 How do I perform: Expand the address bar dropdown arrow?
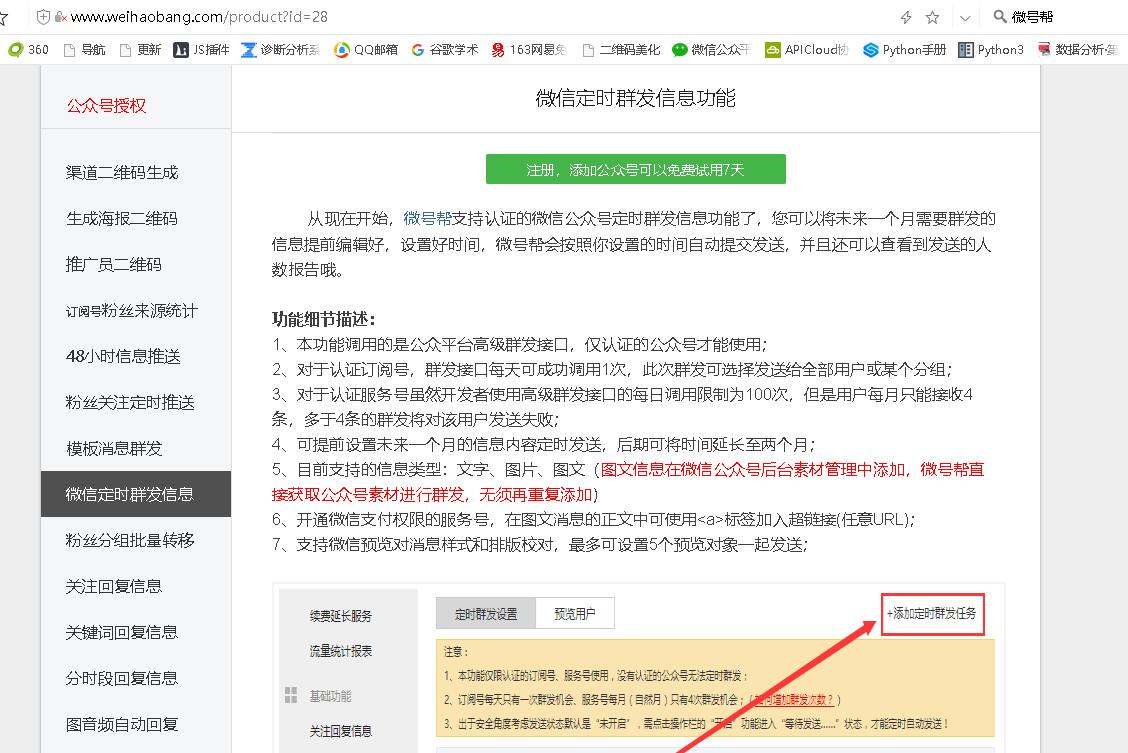pyautogui.click(x=965, y=18)
